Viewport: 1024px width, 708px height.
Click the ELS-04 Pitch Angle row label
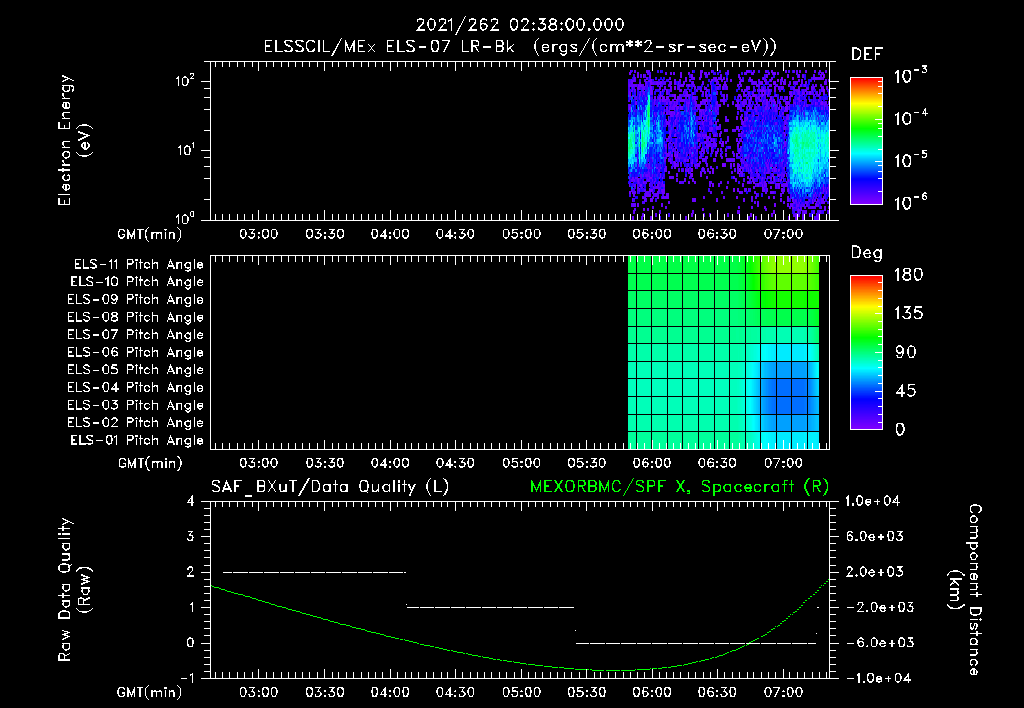pyautogui.click(x=135, y=388)
